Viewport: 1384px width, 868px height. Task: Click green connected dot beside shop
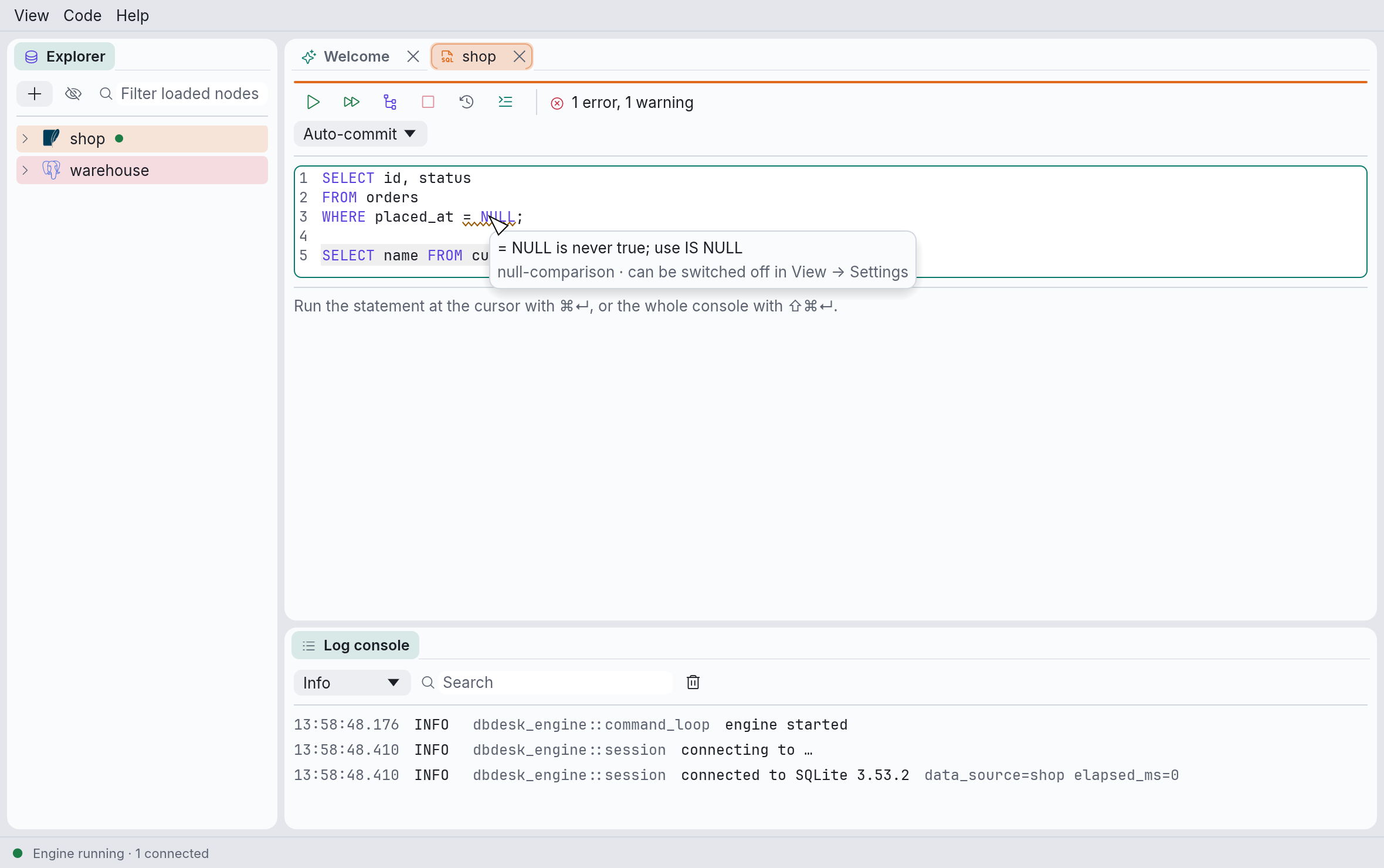coord(119,138)
